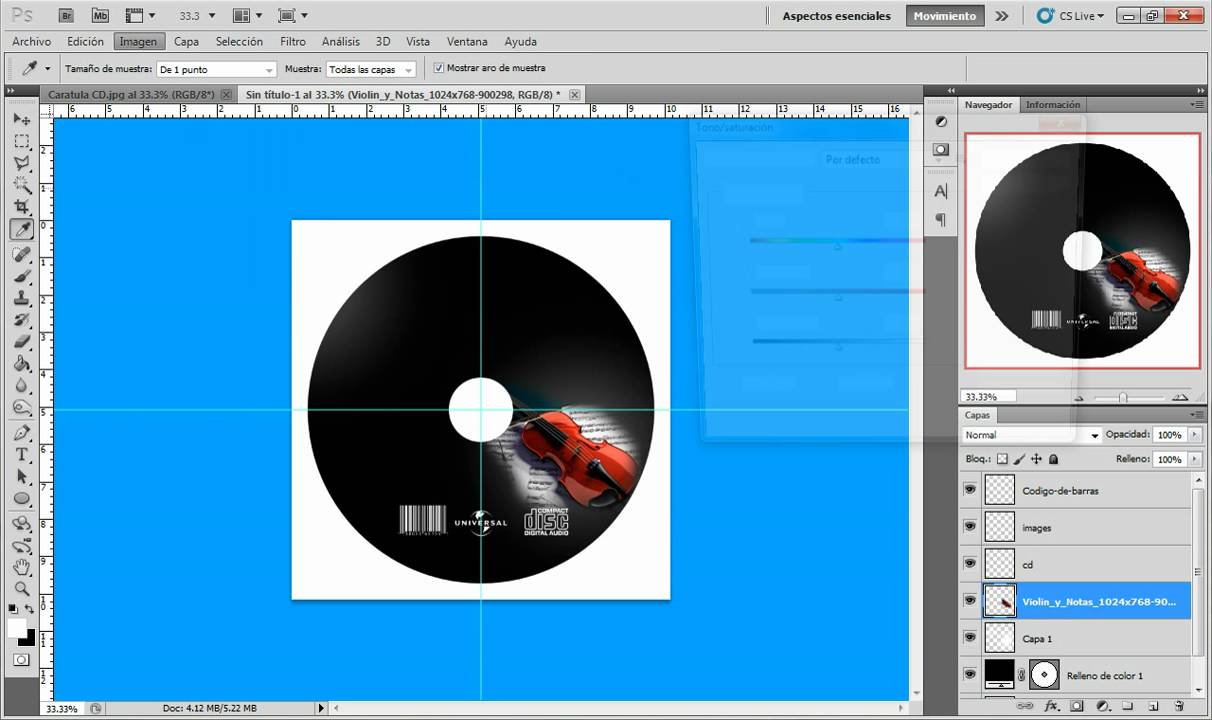Open CS Live services
This screenshot has height=720, width=1212.
[1069, 16]
